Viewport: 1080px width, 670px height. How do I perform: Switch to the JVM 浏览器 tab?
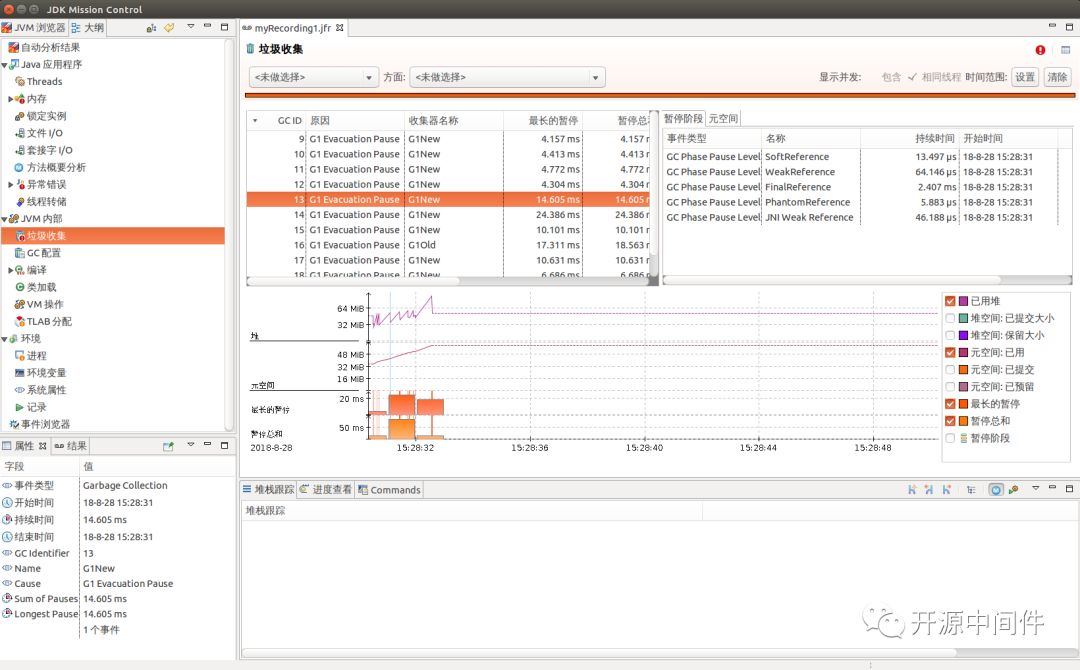point(34,28)
